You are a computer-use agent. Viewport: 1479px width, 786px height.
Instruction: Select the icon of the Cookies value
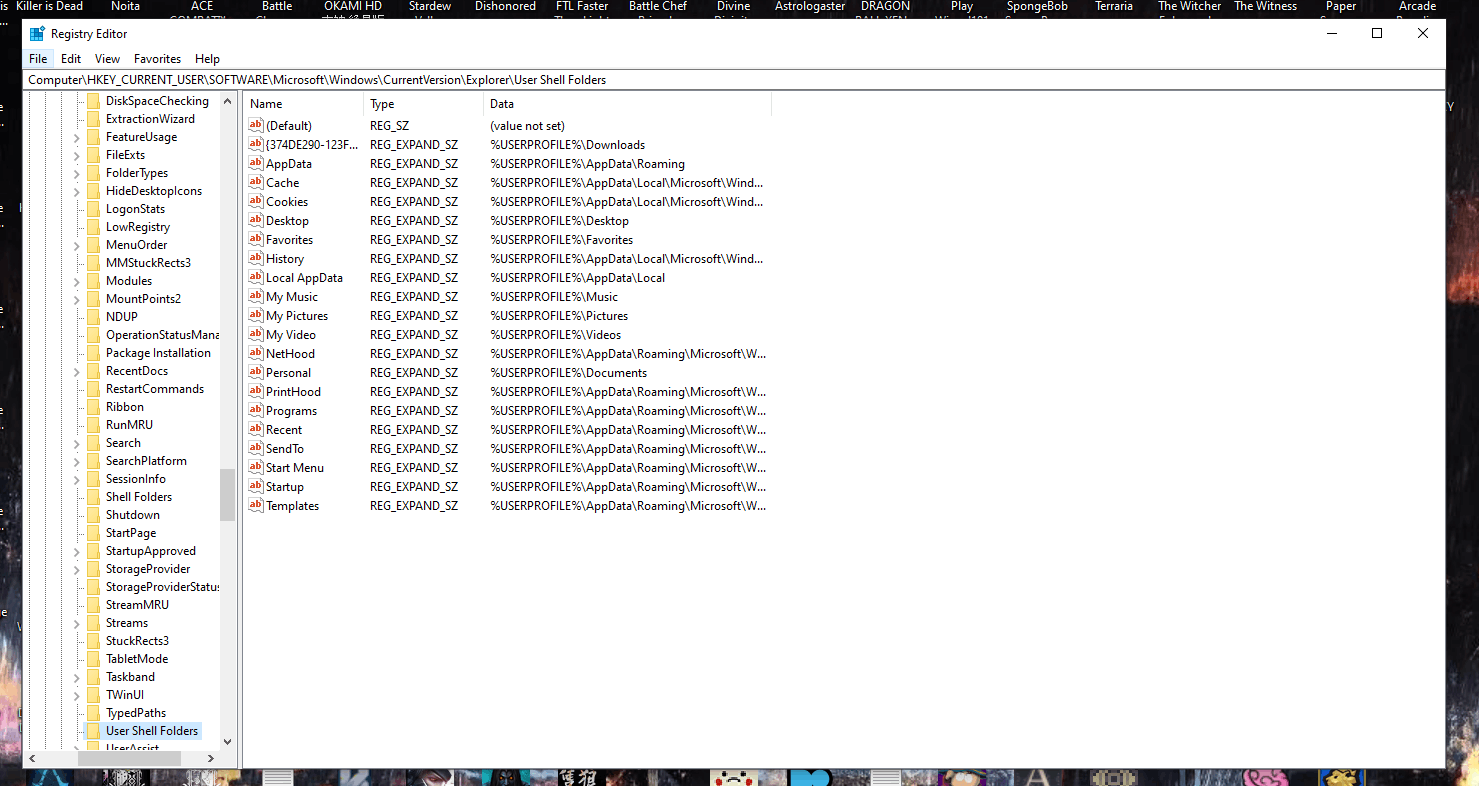(256, 201)
